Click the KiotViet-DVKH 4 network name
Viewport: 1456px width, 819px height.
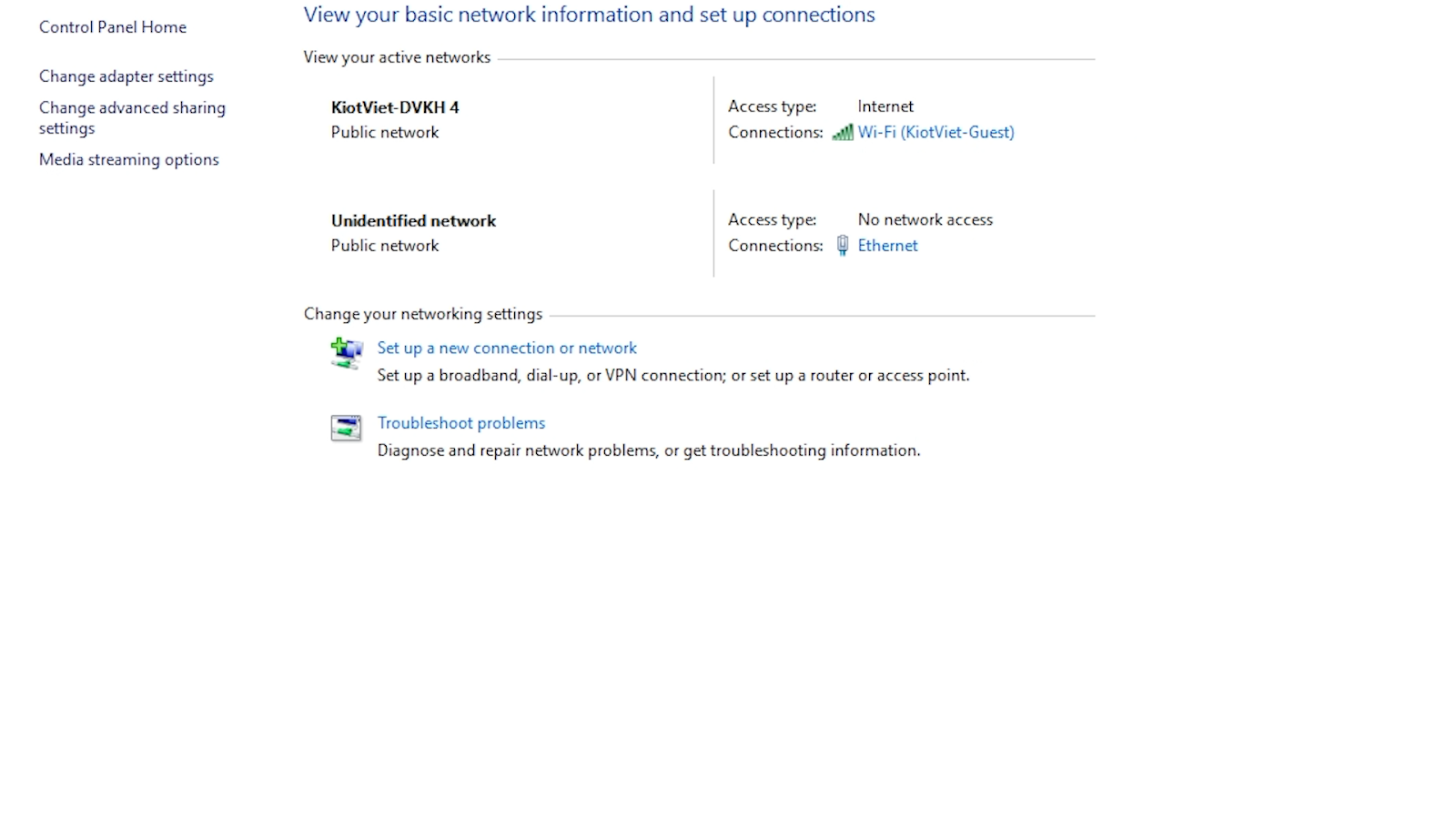coord(395,107)
